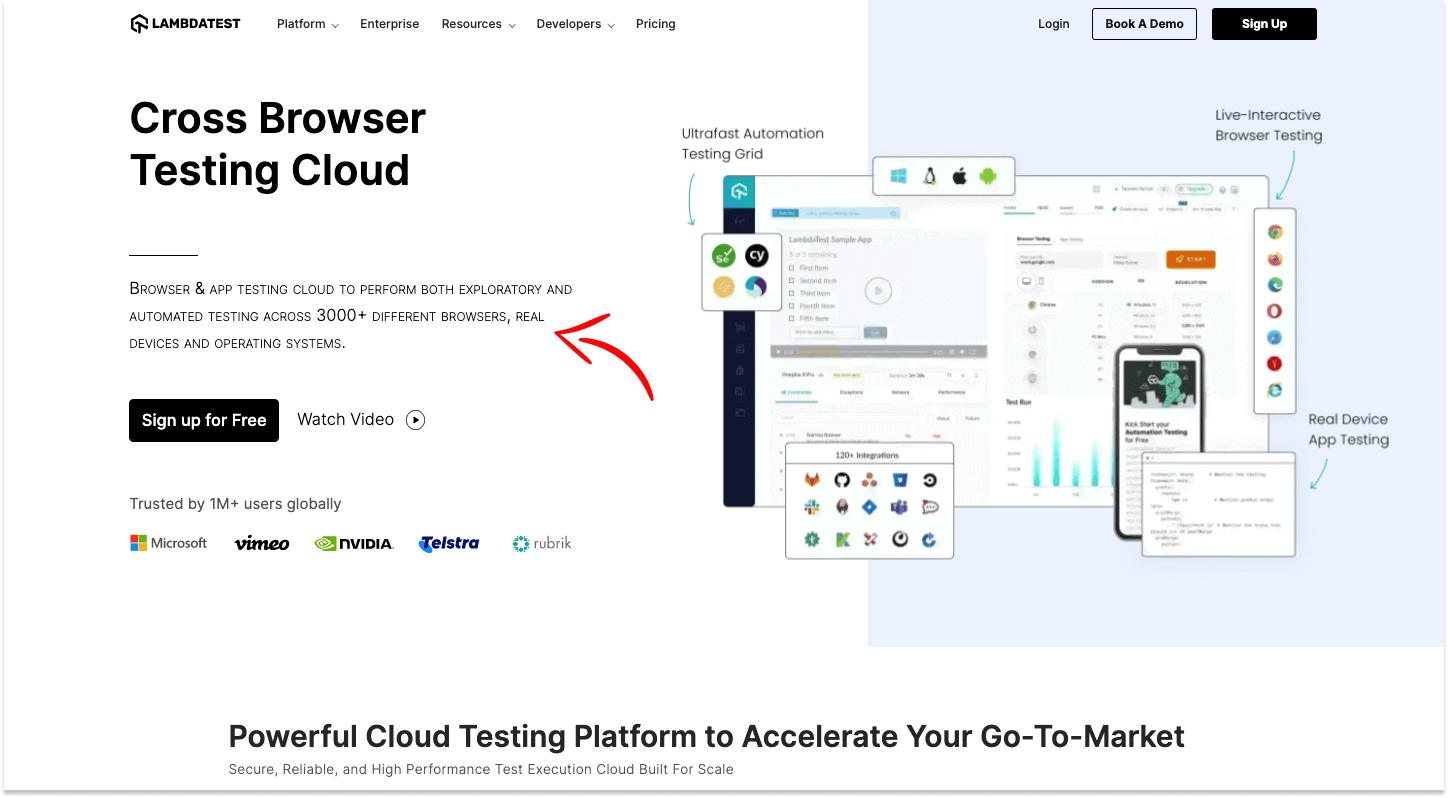The width and height of the screenshot is (1448, 798).
Task: Check the First Item checkbox
Action: pos(792,268)
